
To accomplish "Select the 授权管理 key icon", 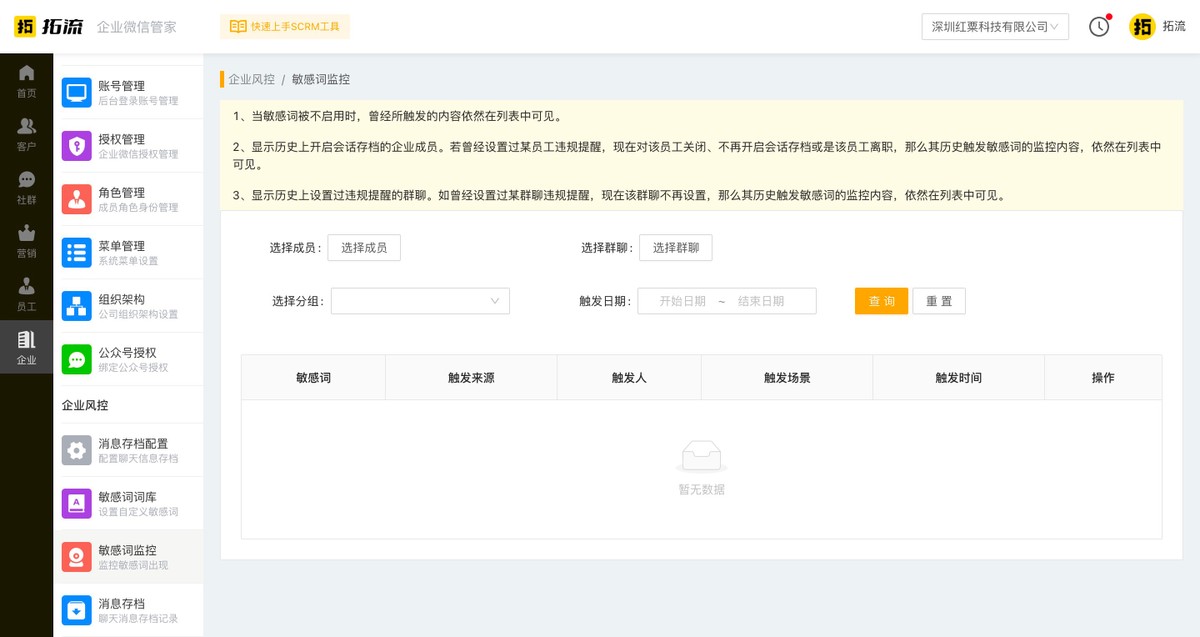I will [76, 145].
